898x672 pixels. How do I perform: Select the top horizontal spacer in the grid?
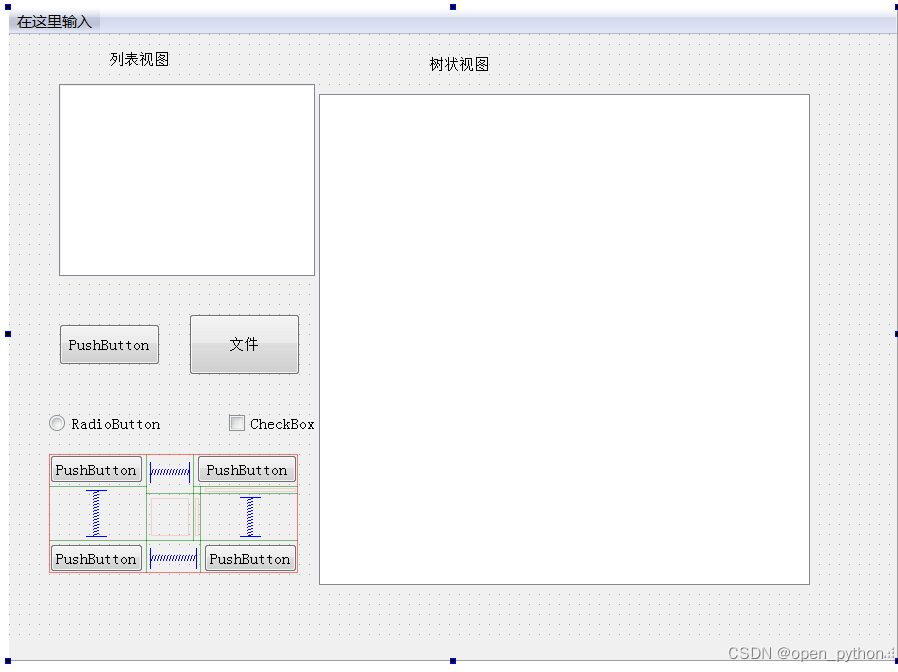pos(170,469)
